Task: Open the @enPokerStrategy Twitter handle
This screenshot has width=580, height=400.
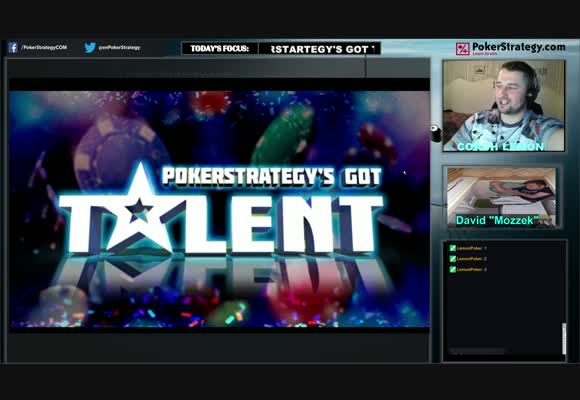Action: click(x=119, y=47)
